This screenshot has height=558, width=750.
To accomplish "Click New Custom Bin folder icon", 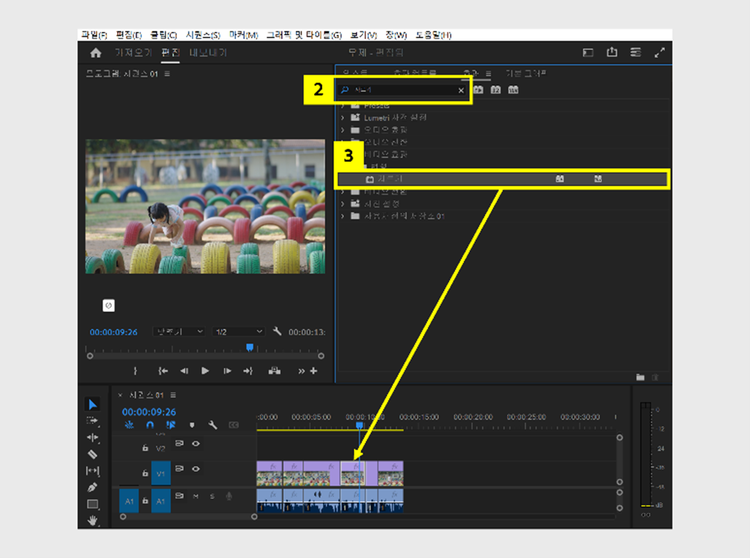I will 640,377.
